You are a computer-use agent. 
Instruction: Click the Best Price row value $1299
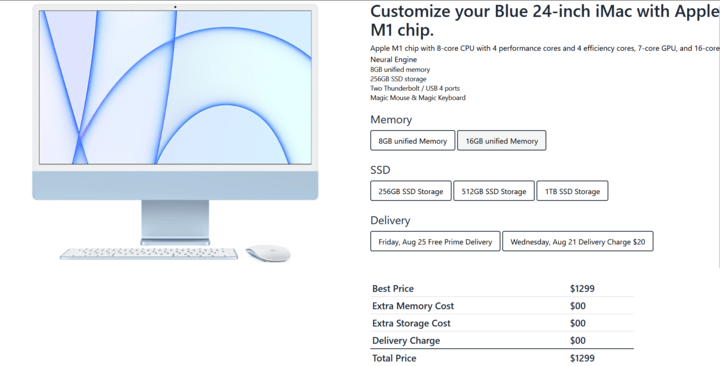coord(582,288)
